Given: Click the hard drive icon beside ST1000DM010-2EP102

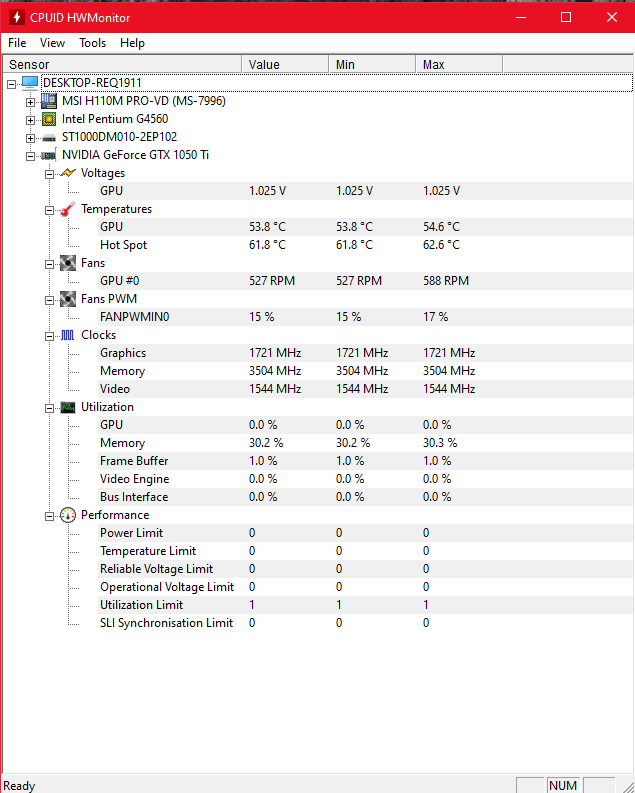Looking at the screenshot, I should [49, 137].
